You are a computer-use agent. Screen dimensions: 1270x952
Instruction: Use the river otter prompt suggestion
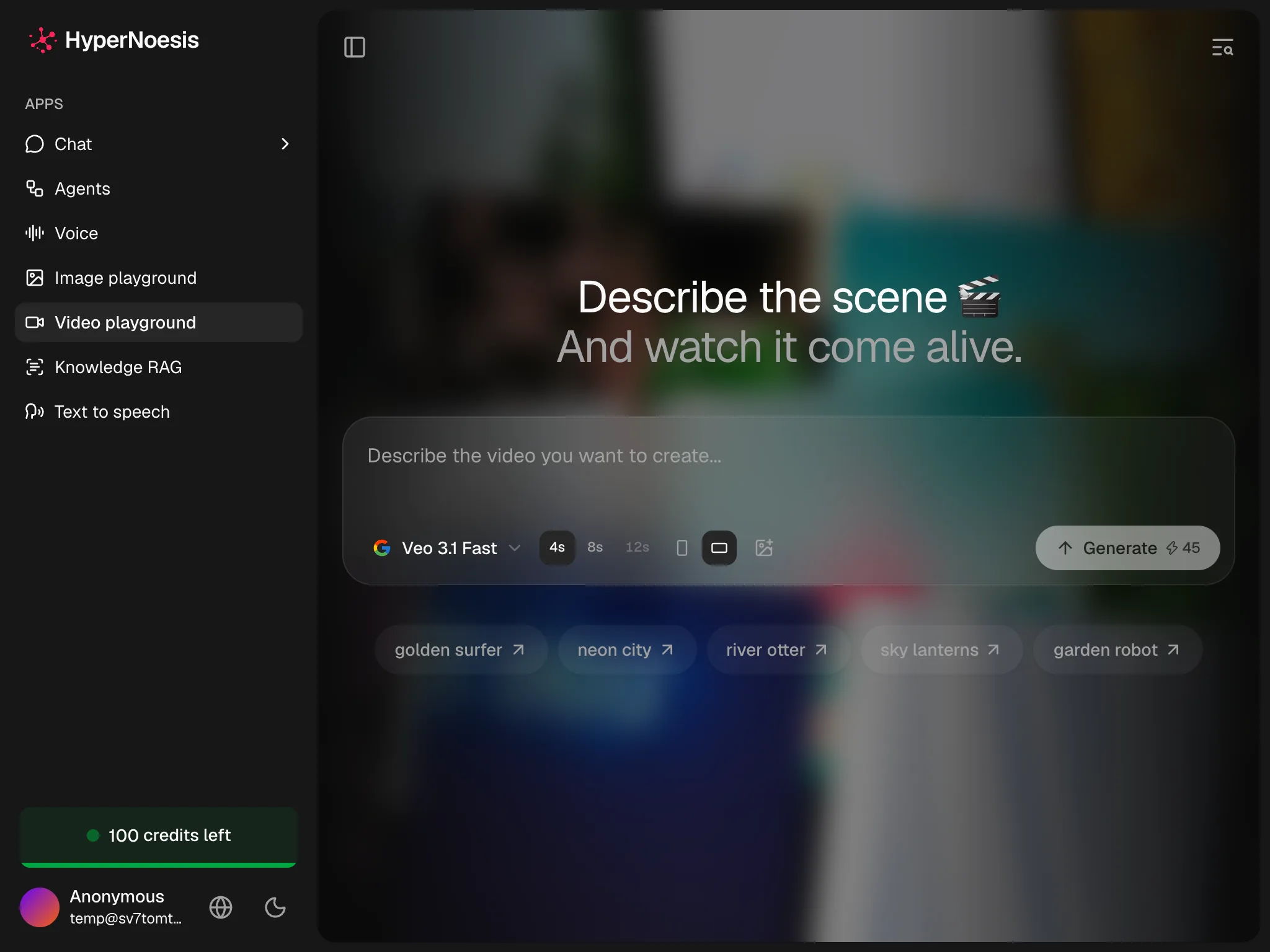778,650
